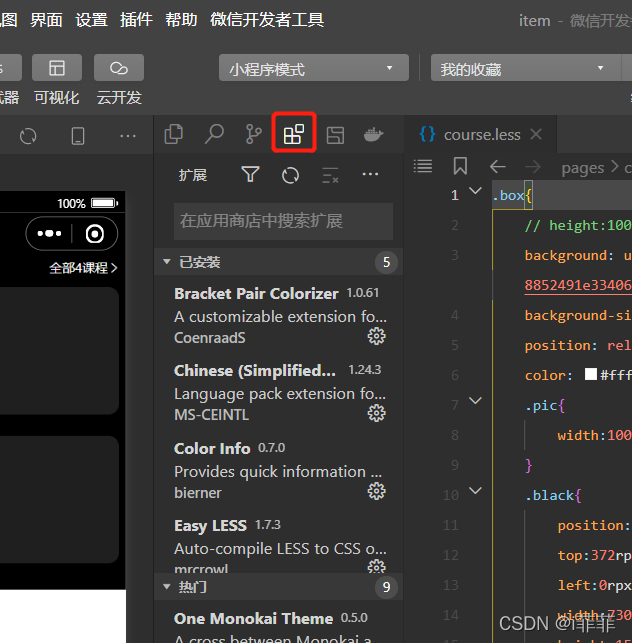The width and height of the screenshot is (632, 643).
Task: Filter extensions with funnel icon
Action: (x=250, y=175)
